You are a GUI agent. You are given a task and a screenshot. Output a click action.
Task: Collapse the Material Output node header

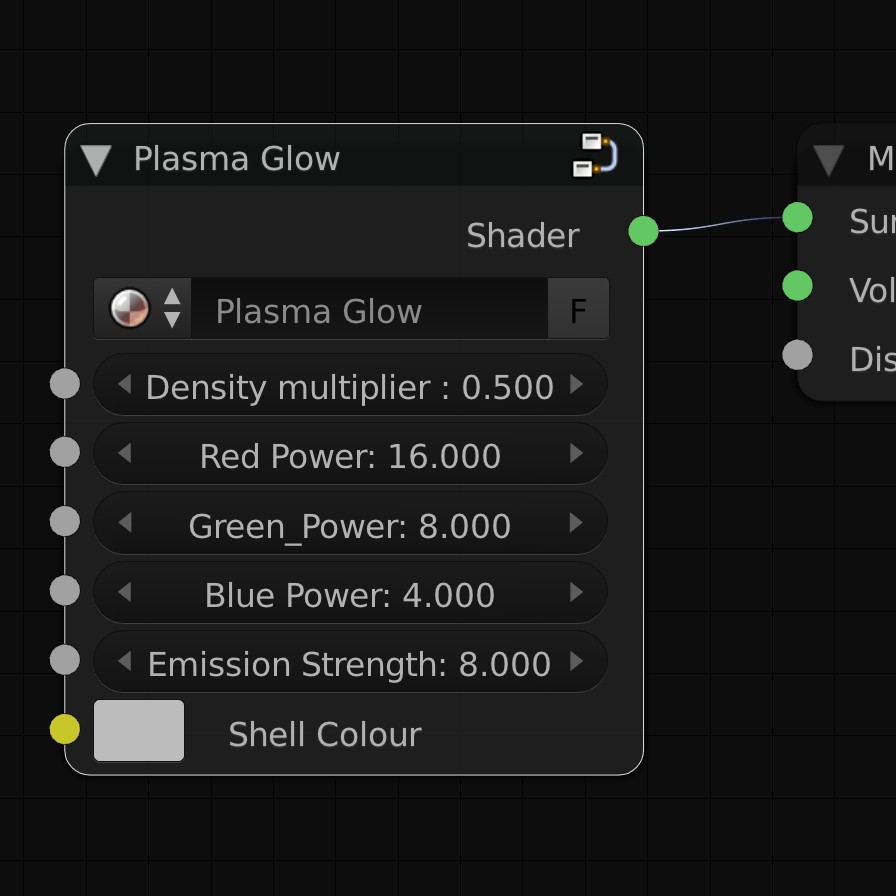click(828, 158)
